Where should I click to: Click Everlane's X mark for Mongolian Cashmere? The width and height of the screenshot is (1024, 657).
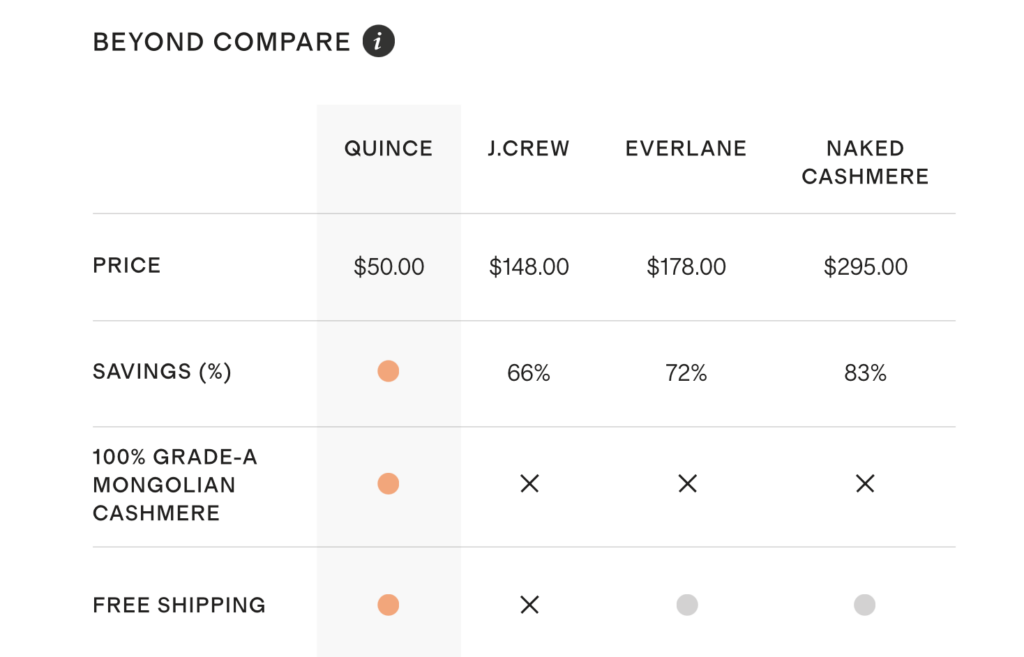pos(687,484)
